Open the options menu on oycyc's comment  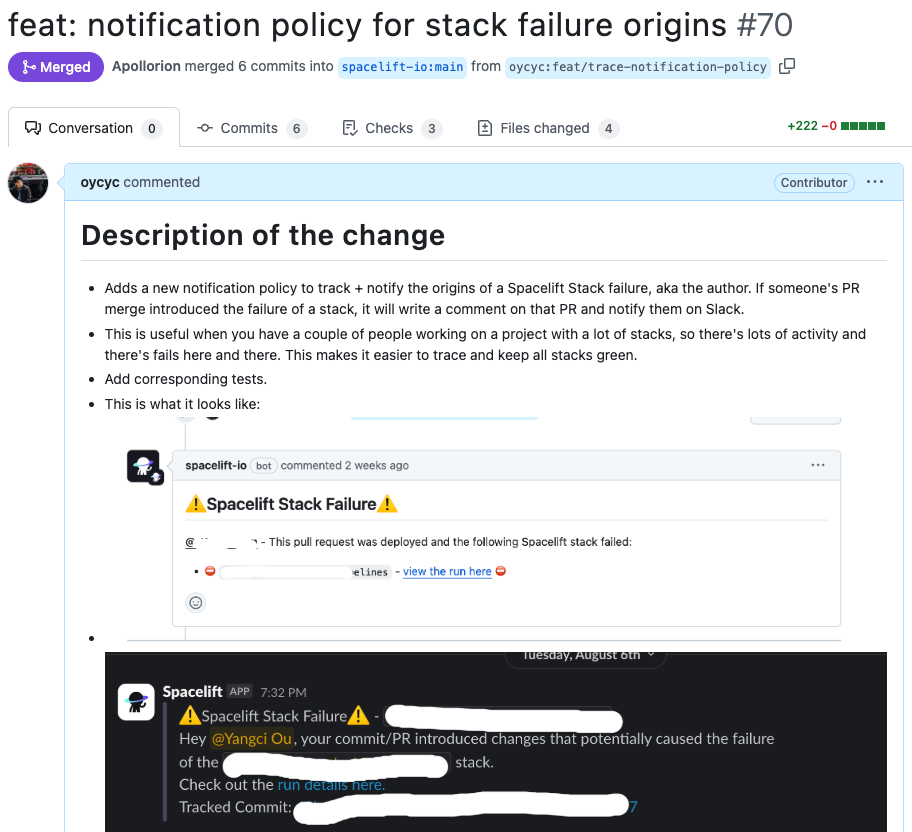[x=875, y=182]
